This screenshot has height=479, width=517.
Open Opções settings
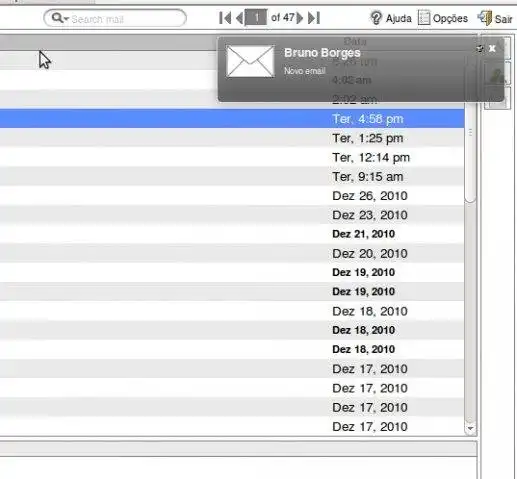(443, 18)
